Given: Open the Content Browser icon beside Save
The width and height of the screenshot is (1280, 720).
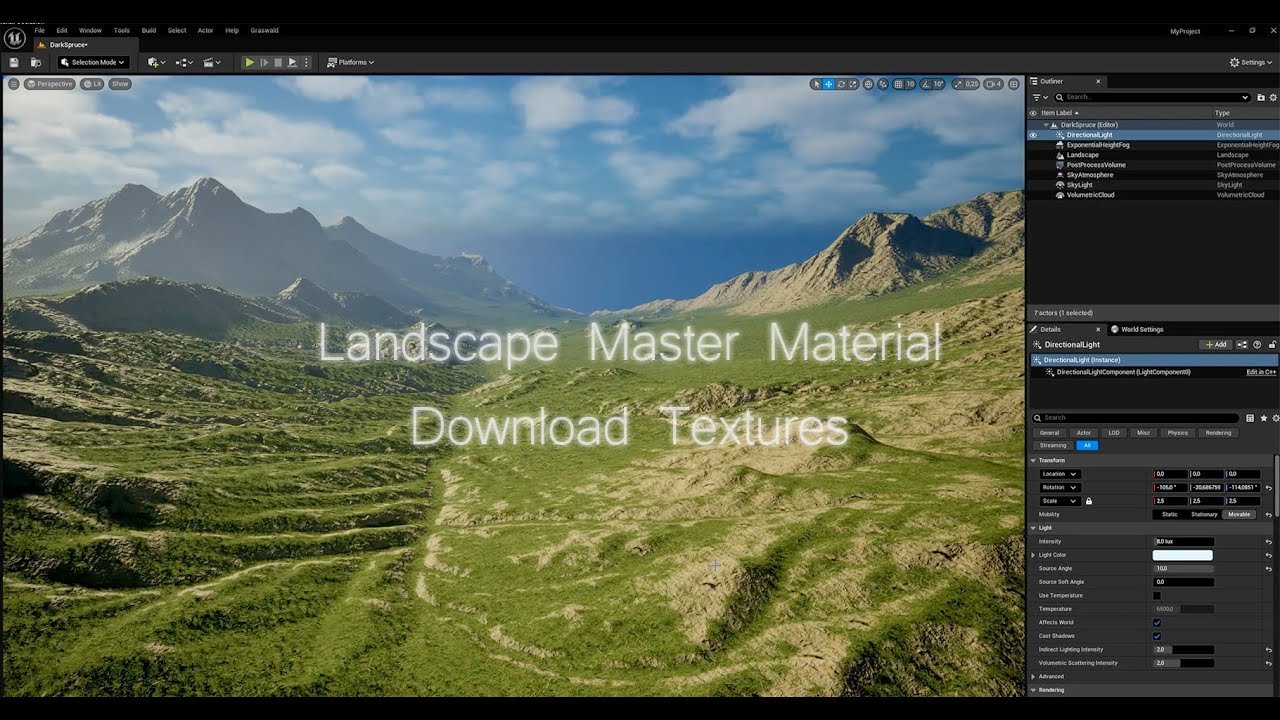Looking at the screenshot, I should [36, 62].
